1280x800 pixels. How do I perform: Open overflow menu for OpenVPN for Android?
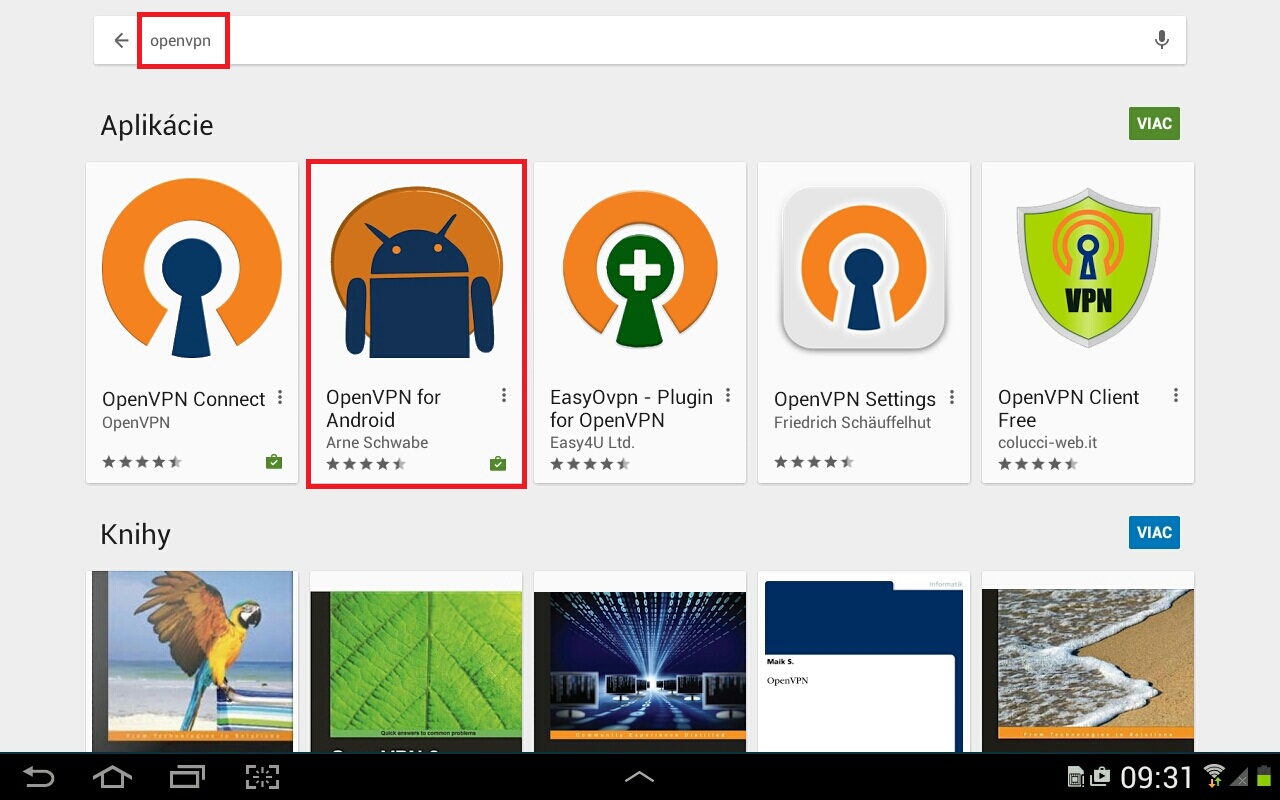pos(504,396)
